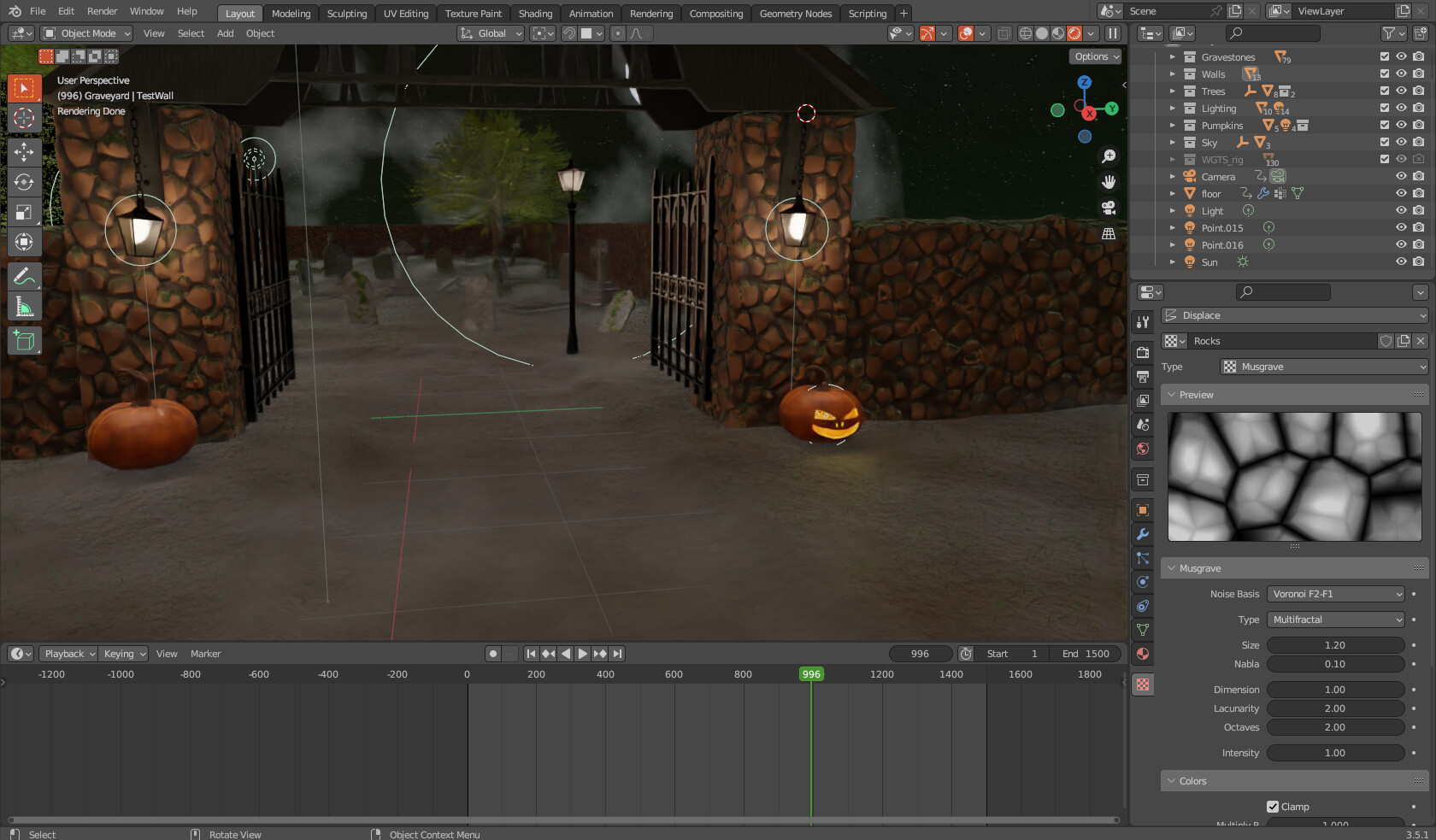Activate the Rotate tool
Screen dimensions: 1436x840
pyautogui.click(x=24, y=182)
